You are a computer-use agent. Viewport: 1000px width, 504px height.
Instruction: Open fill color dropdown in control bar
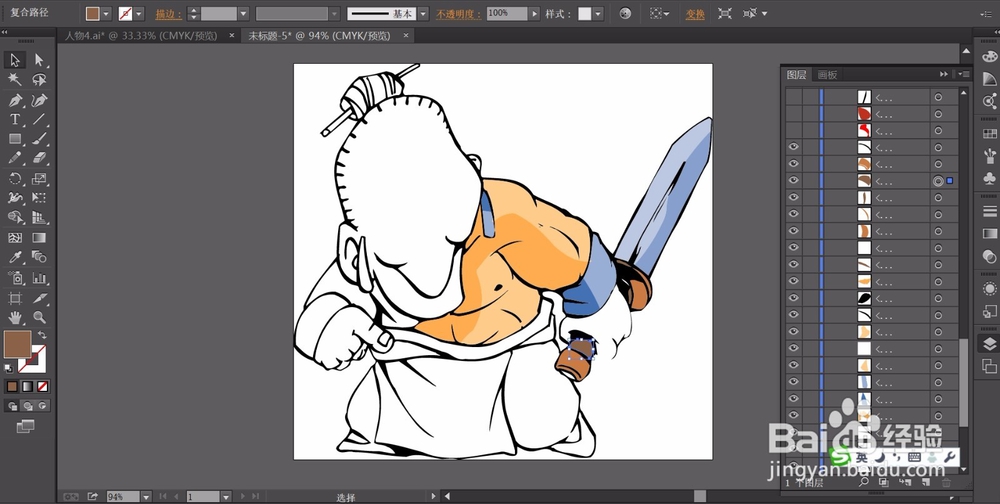tap(106, 13)
